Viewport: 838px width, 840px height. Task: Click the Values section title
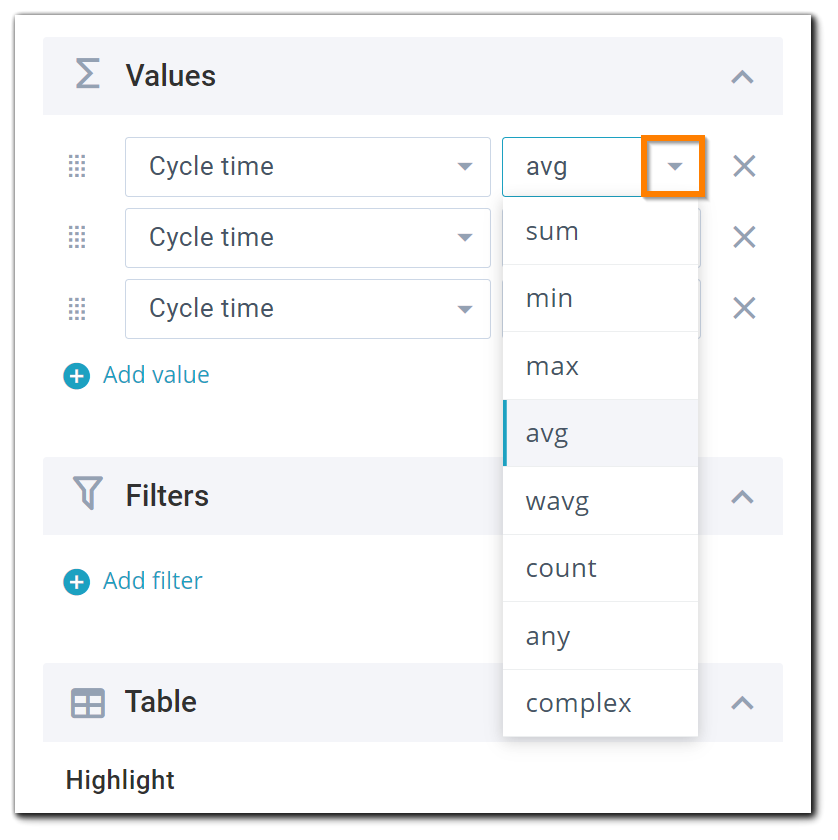(x=170, y=75)
